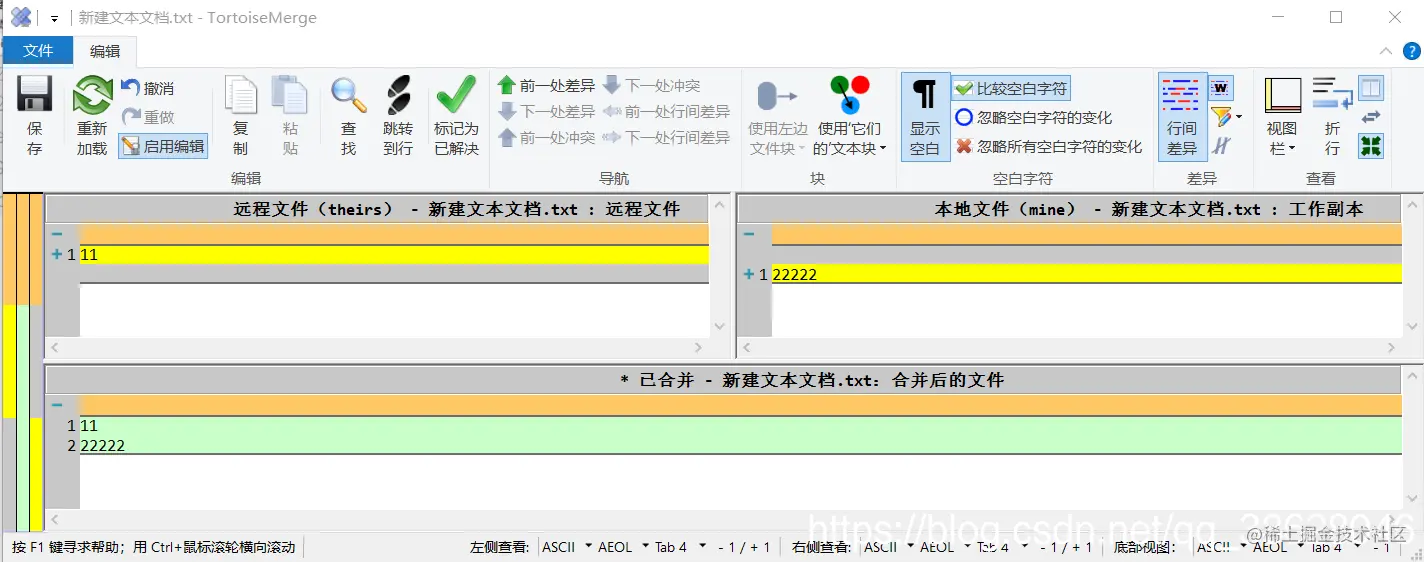Click the yellow locator bar strip
Screen dimensions: 1424x562
(x=8, y=361)
